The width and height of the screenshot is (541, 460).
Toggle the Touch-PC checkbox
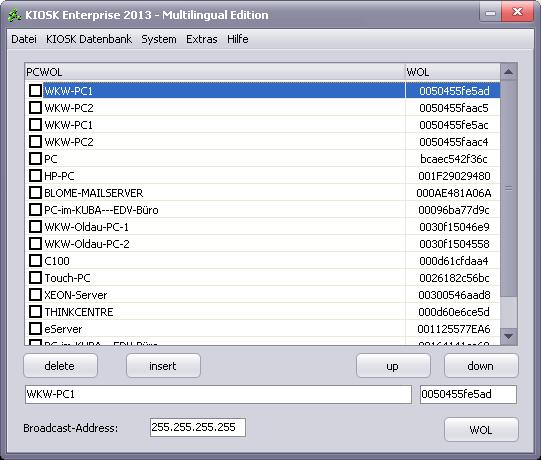(x=35, y=278)
